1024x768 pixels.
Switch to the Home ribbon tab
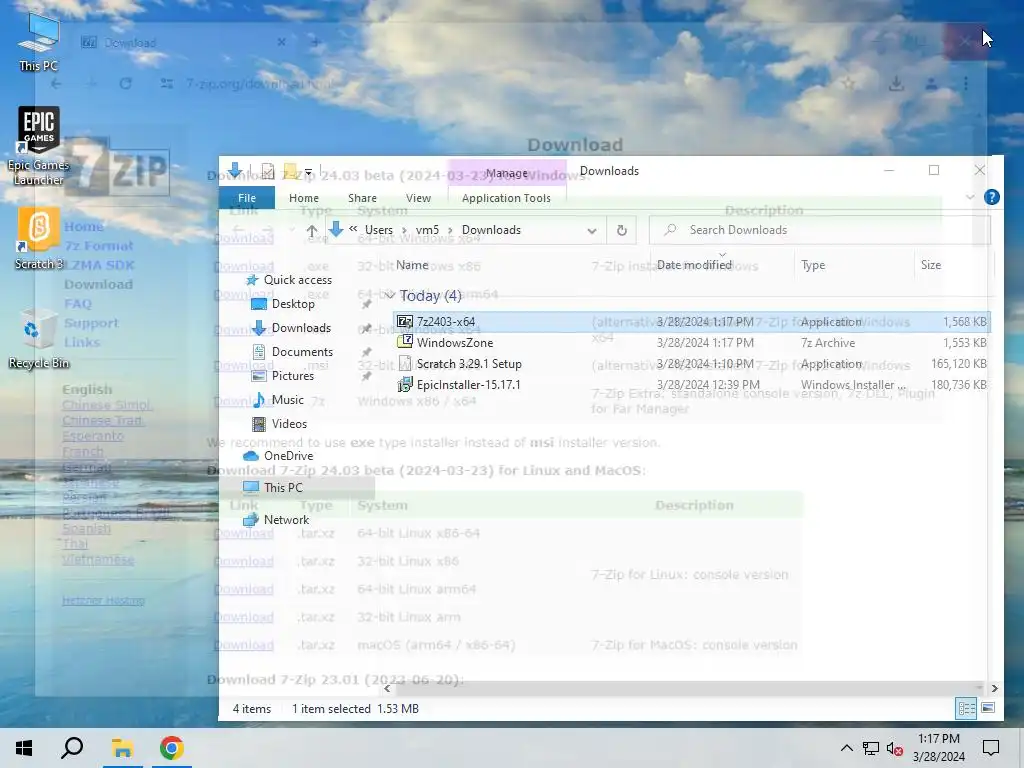pos(304,198)
